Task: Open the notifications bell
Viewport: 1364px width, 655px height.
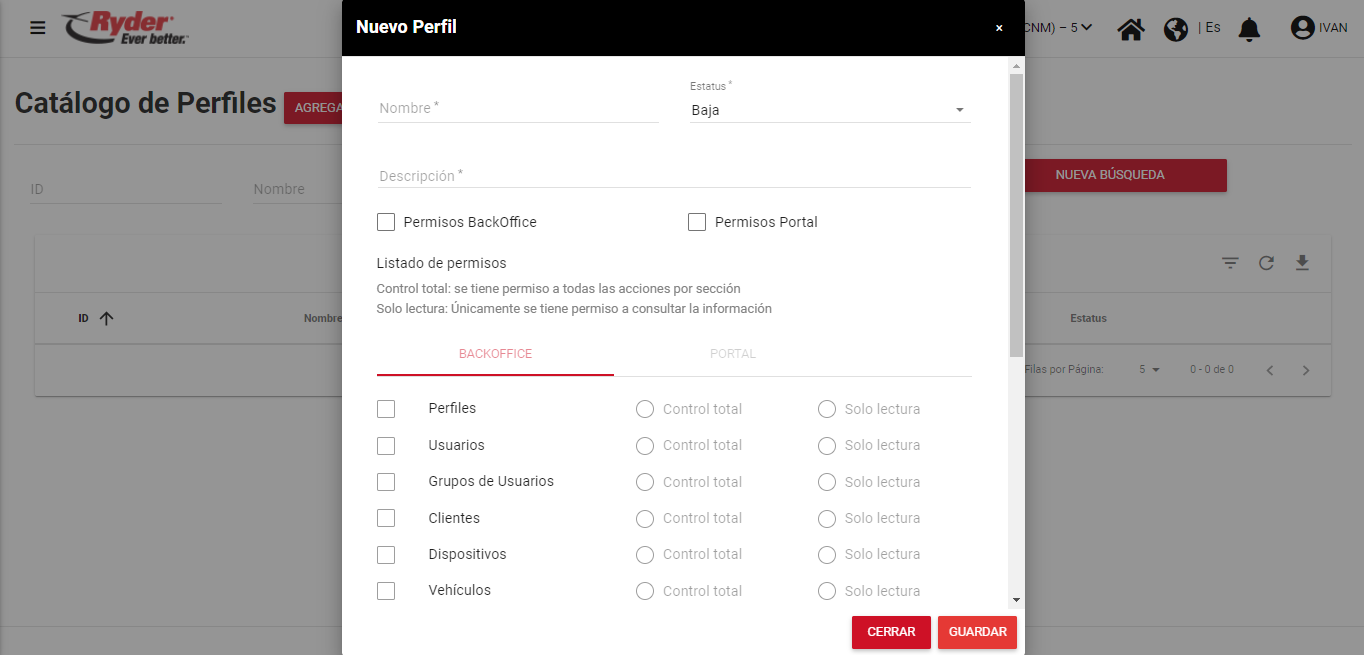Action: click(x=1249, y=29)
